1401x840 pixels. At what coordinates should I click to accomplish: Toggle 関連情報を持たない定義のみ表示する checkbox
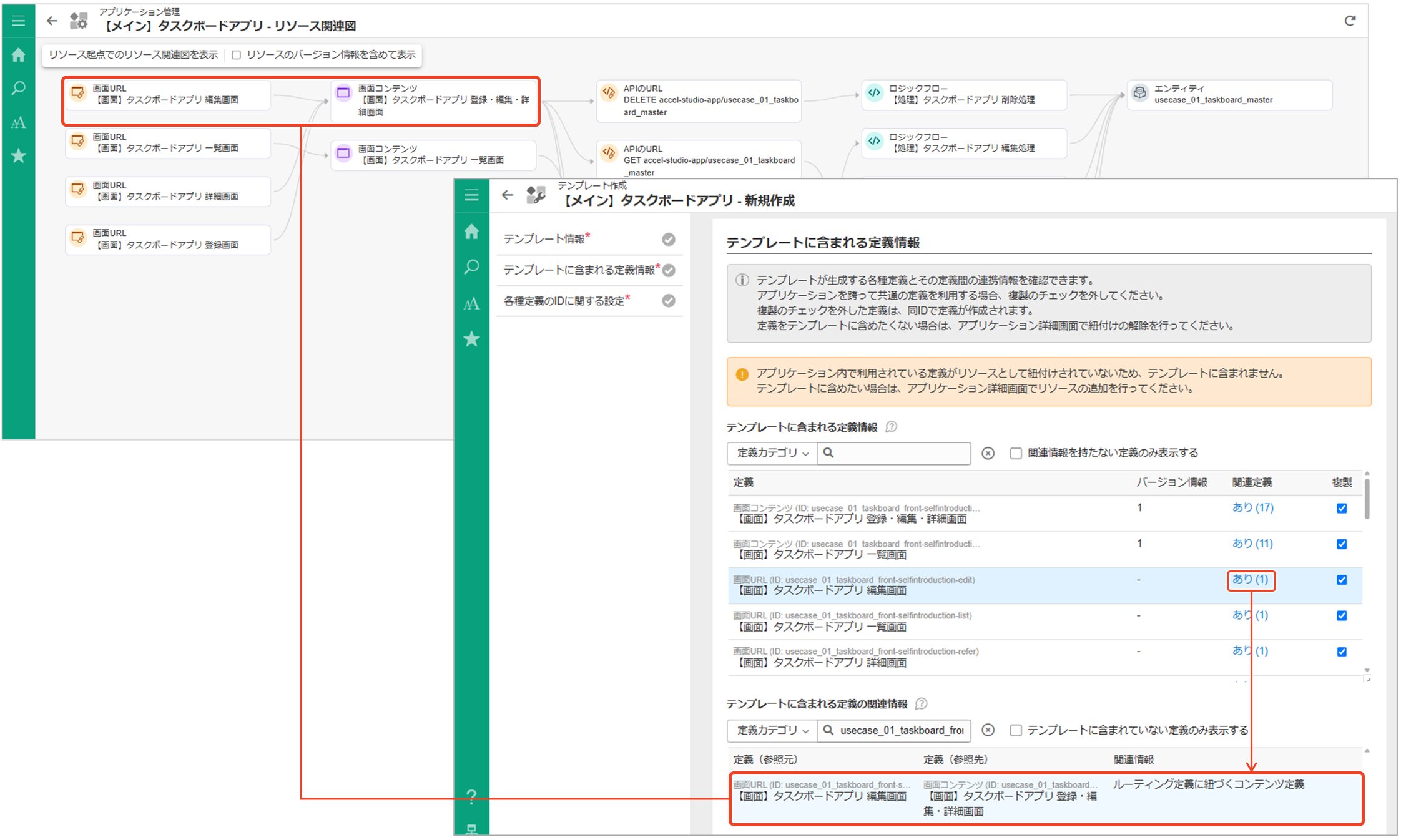pyautogui.click(x=1016, y=453)
